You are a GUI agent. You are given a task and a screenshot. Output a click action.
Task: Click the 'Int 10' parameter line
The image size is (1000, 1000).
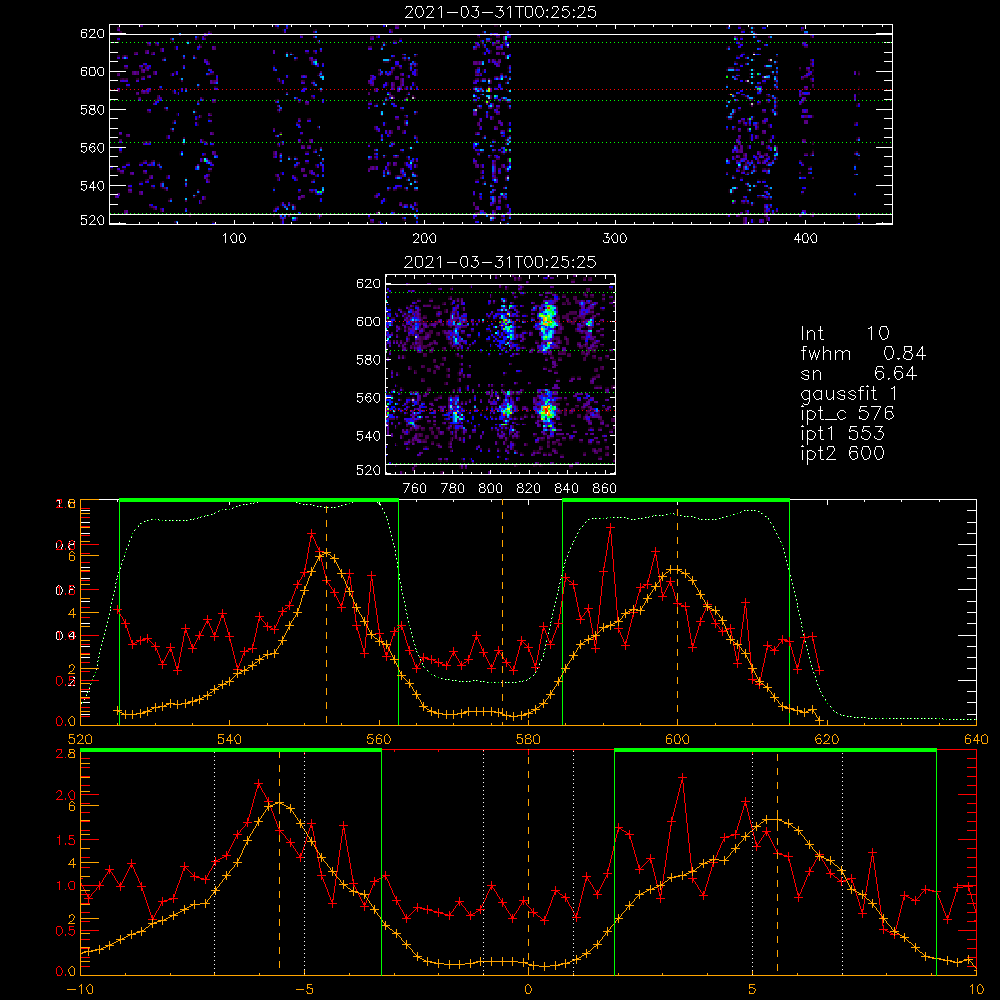[845, 334]
